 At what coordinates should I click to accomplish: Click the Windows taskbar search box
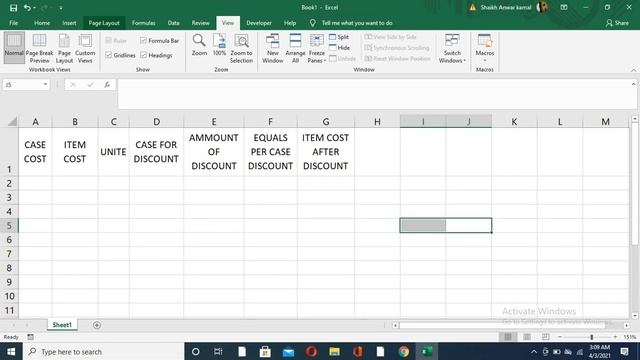point(104,351)
